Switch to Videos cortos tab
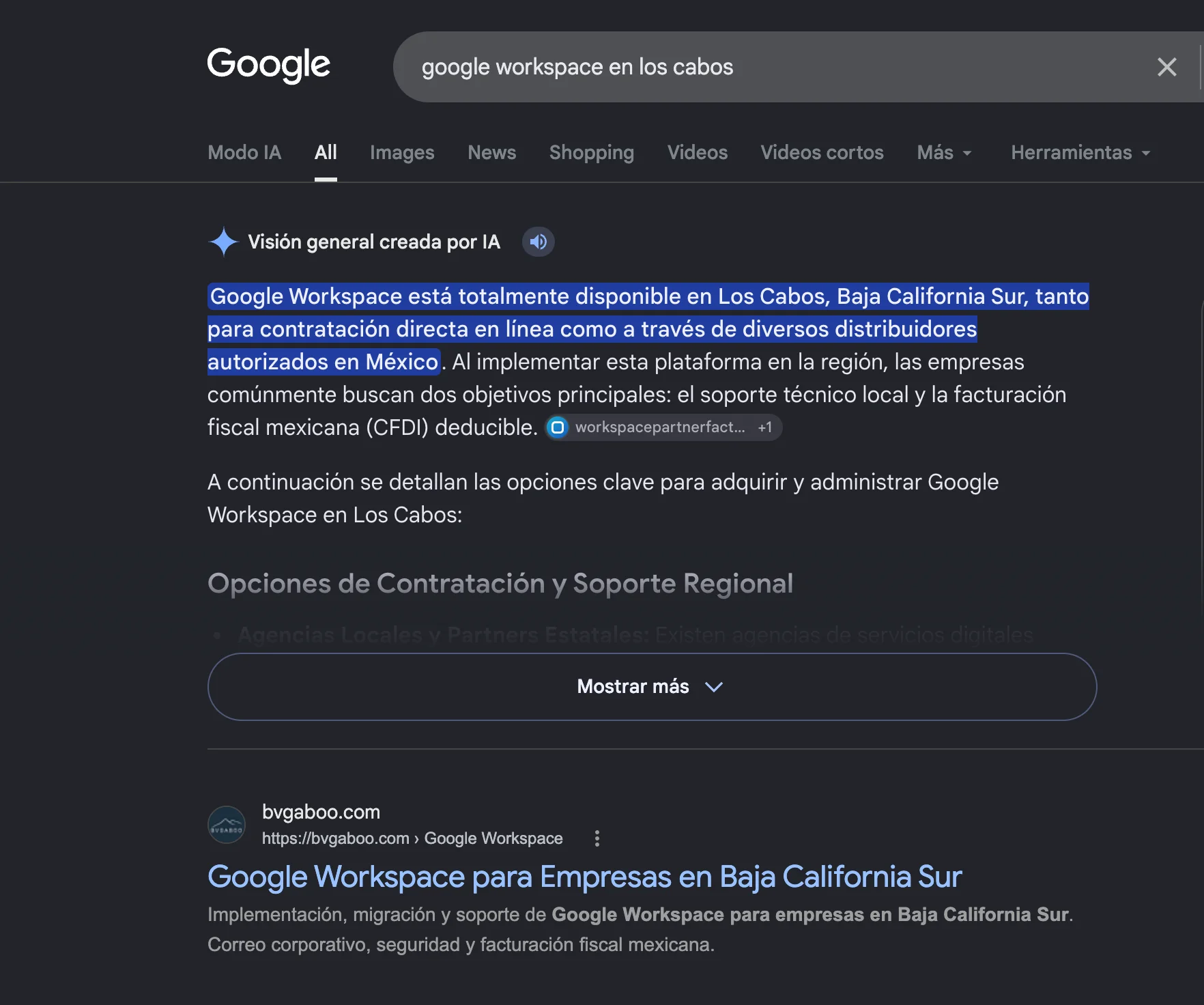 click(822, 152)
